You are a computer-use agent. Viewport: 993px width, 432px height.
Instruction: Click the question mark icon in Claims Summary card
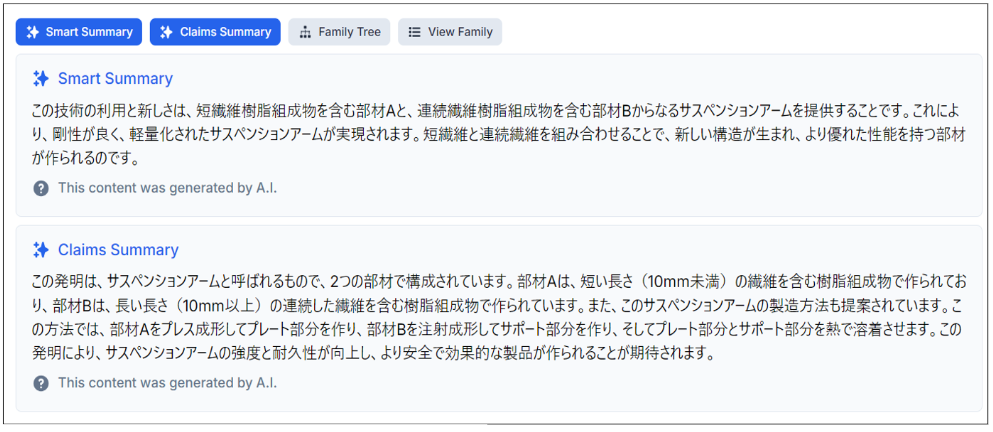pyautogui.click(x=41, y=383)
